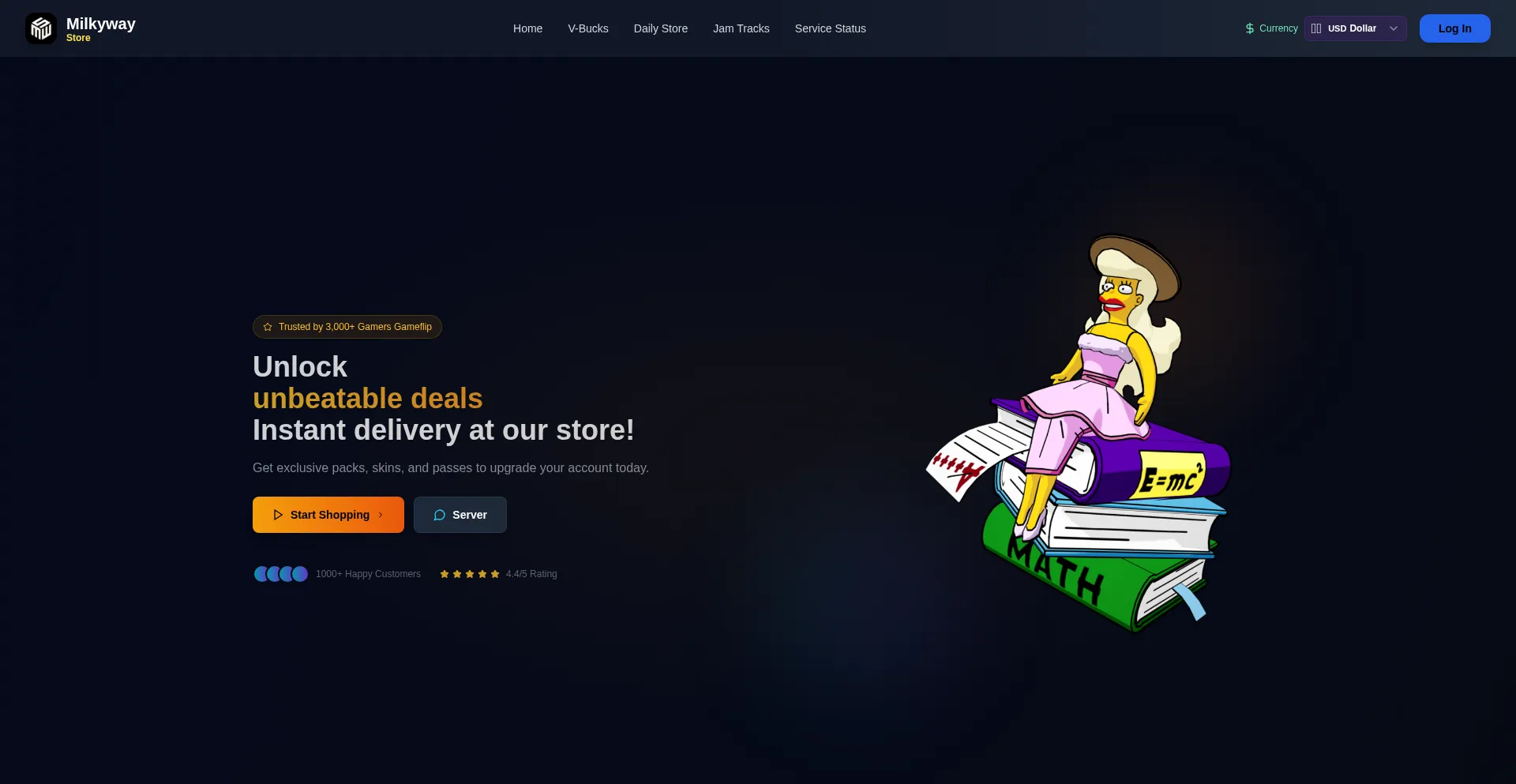
Task: Click the play icon in Start Shopping
Action: pyautogui.click(x=278, y=515)
